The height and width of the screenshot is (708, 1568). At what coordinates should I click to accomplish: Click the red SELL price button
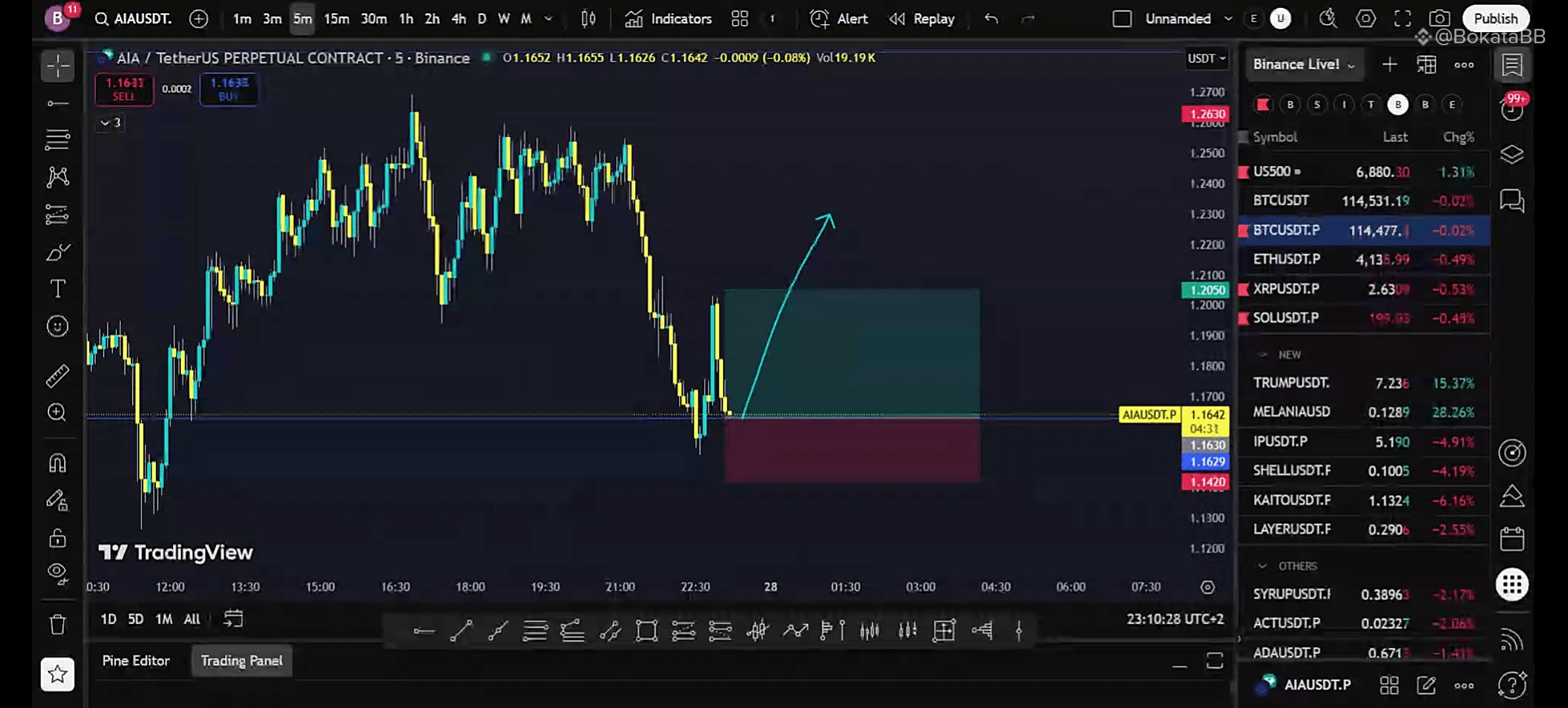point(124,89)
